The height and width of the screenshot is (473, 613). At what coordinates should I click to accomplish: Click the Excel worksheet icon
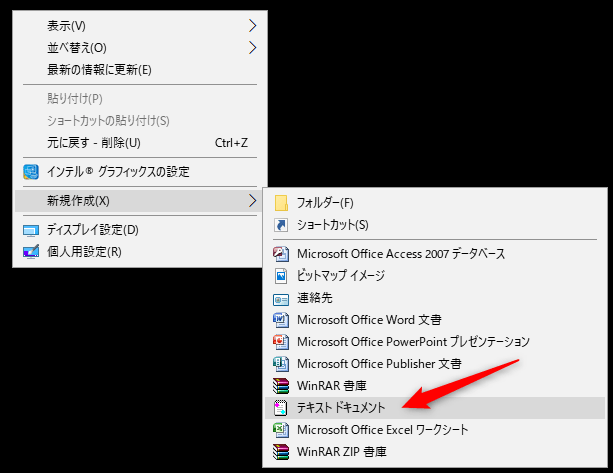[281, 430]
